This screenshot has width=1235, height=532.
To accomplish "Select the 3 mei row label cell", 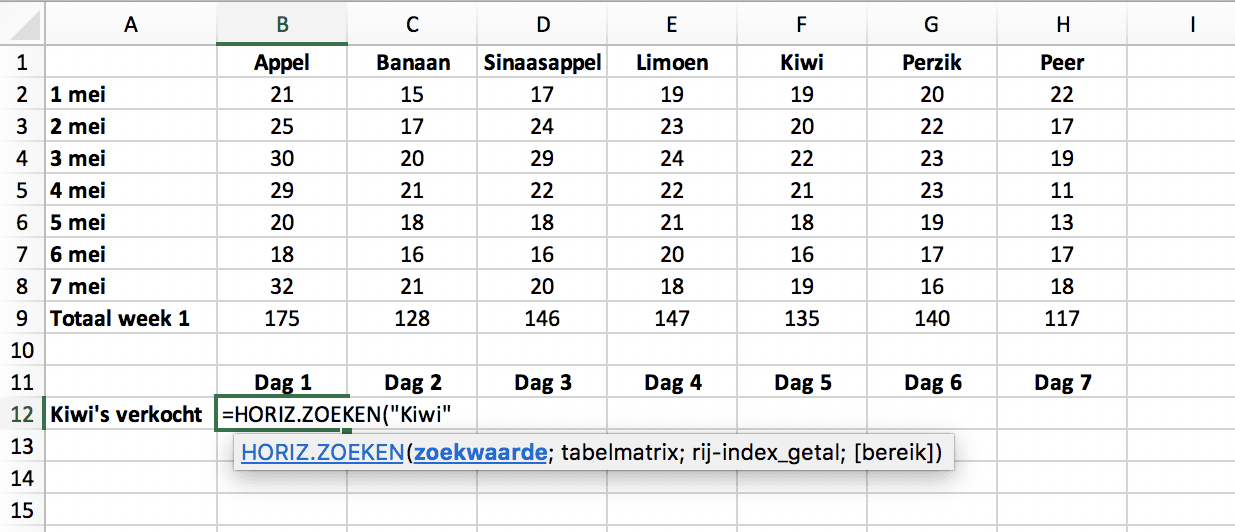I will 130,158.
